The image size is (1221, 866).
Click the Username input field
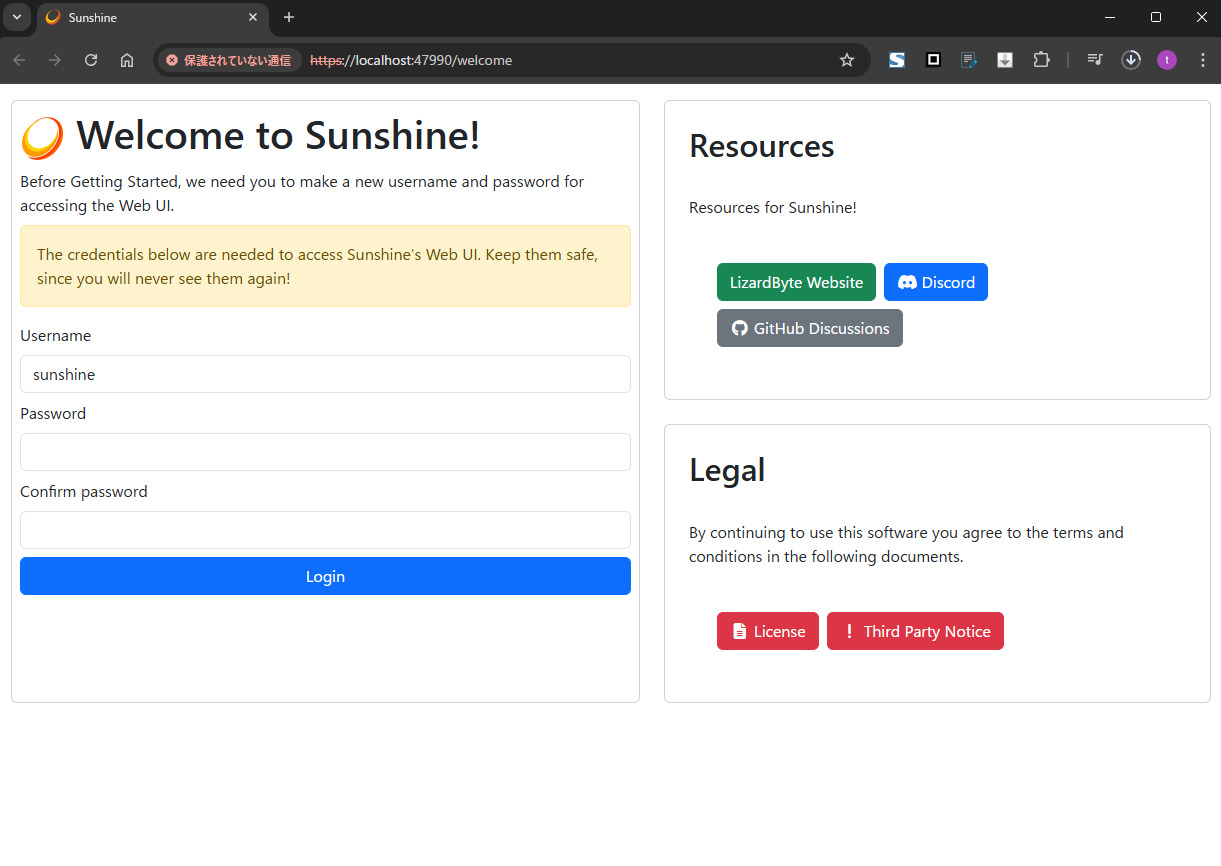point(325,374)
